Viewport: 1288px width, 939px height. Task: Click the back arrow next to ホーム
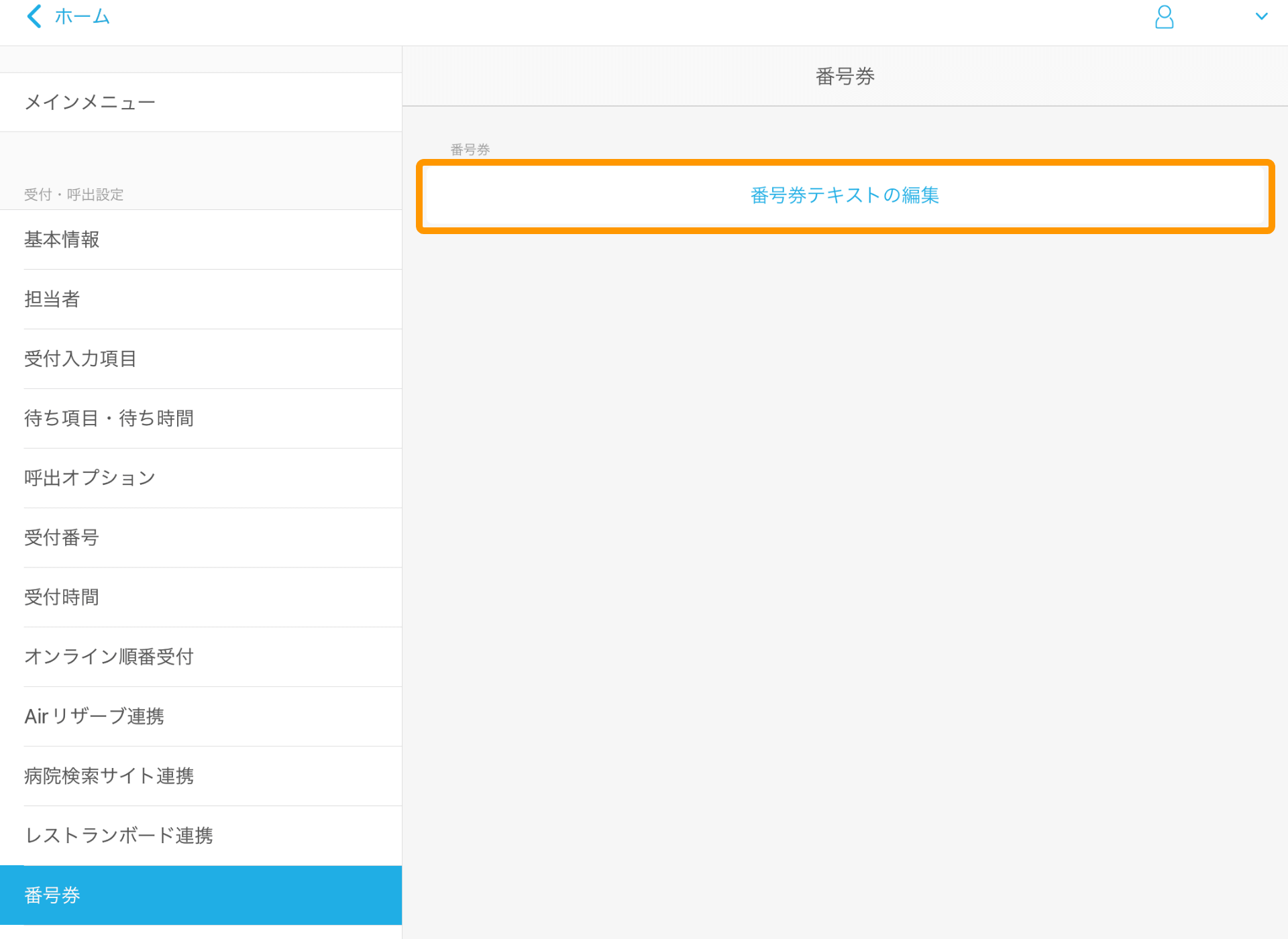click(x=34, y=16)
